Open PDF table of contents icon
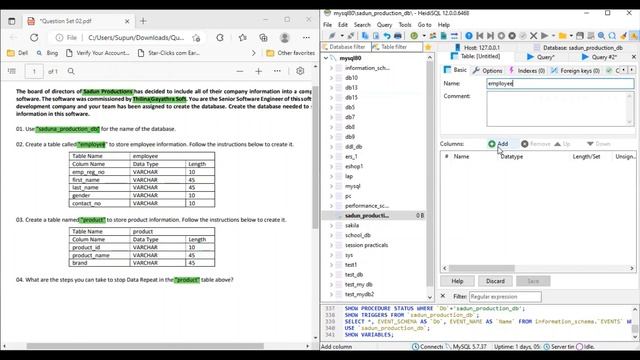 tap(11, 71)
